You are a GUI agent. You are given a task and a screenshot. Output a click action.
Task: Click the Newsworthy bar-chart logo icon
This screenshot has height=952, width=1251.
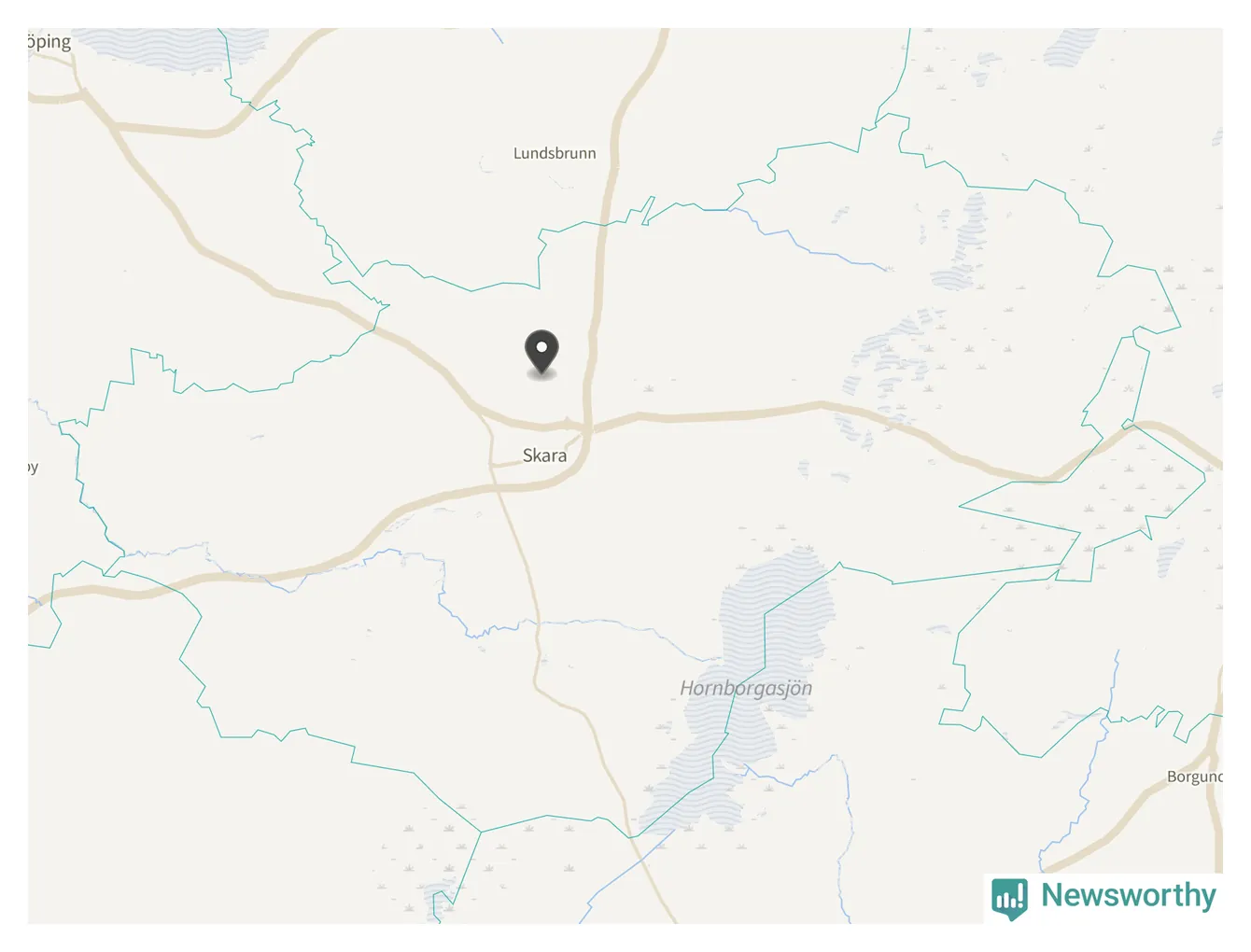tap(1010, 899)
